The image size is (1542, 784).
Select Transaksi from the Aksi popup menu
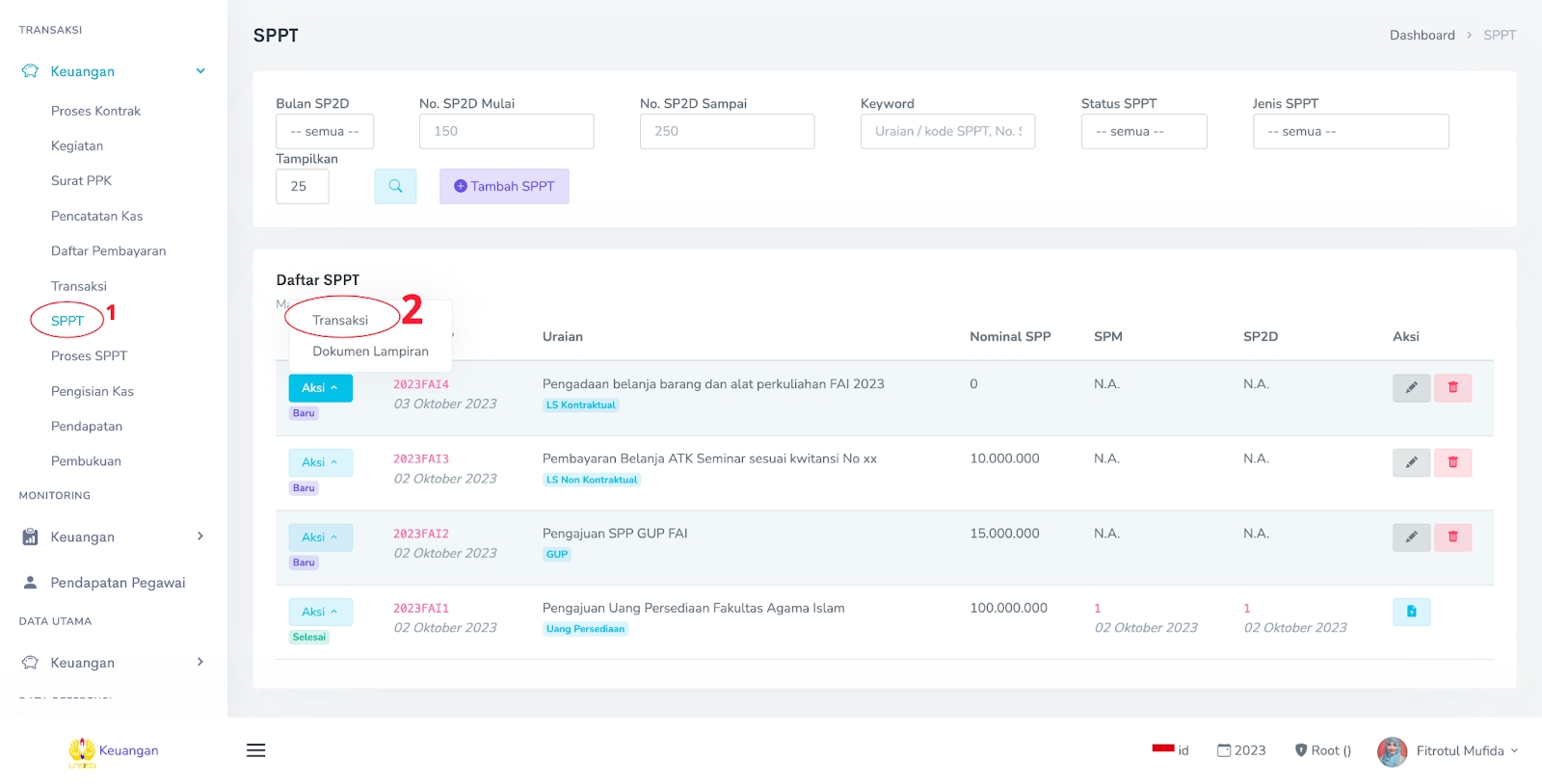(340, 321)
